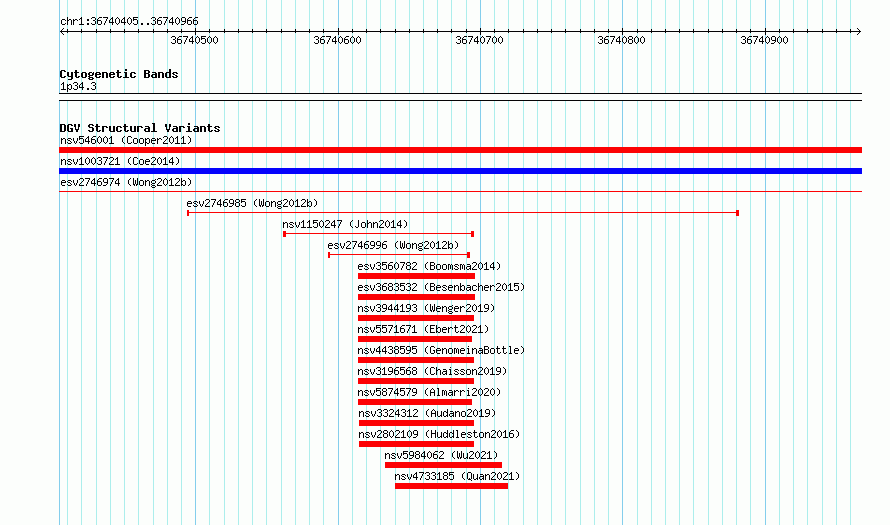Open the nsv3324312 (Audano2019) label
The image size is (890, 525).
pos(427,413)
